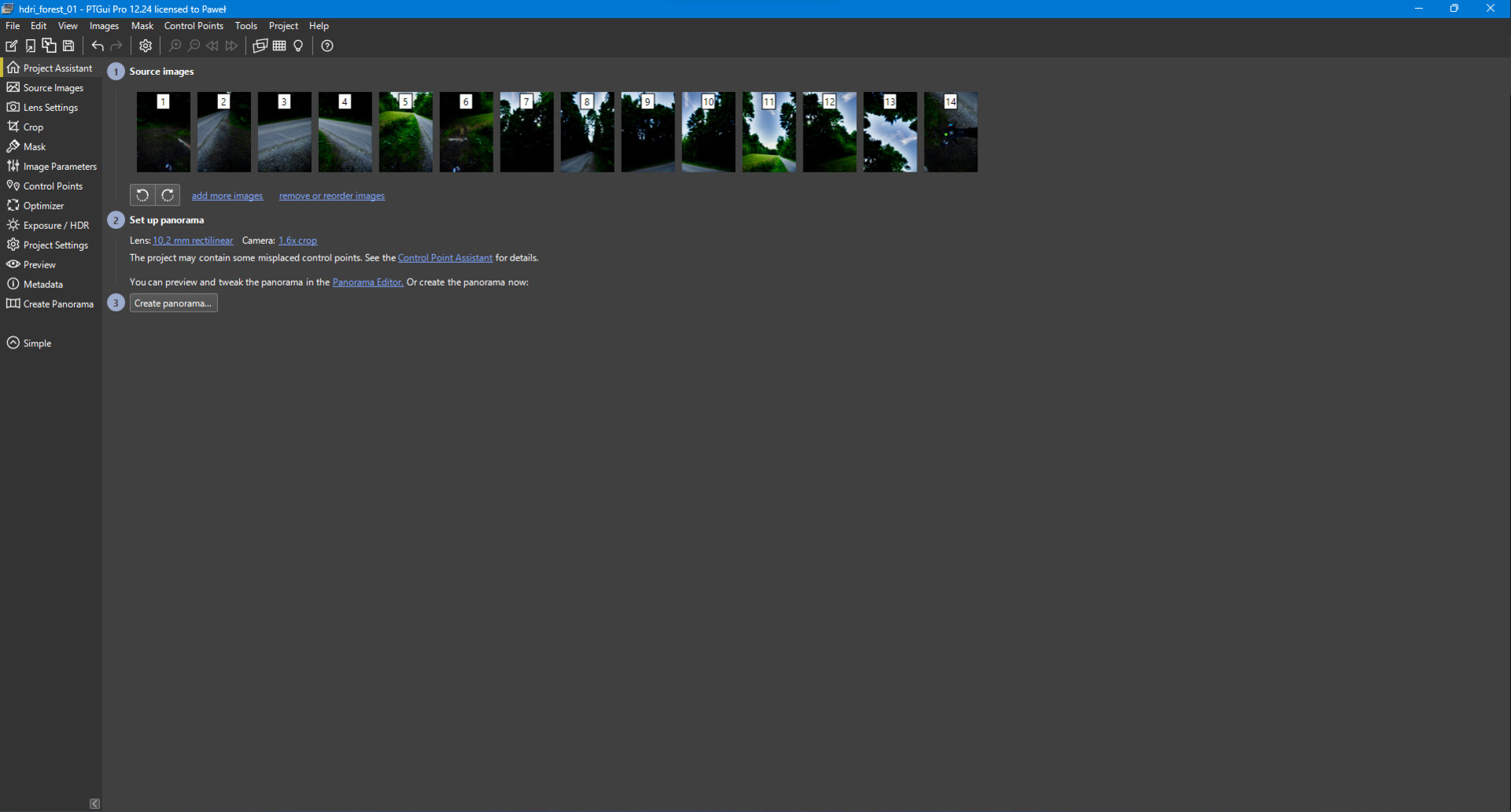The width and height of the screenshot is (1511, 812).
Task: Click the Redo arrow in the toolbar
Action: tap(116, 46)
